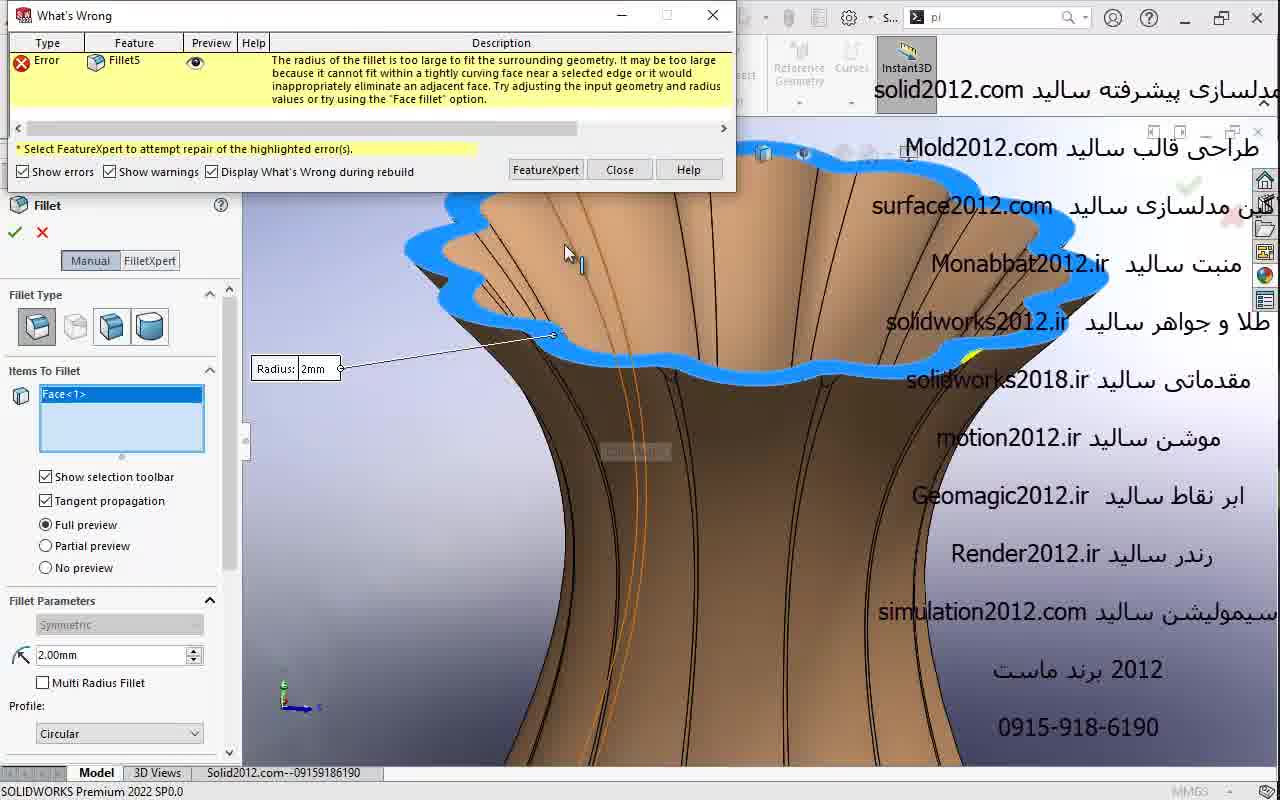
Task: Click scroll-right arrow in What's Wrong list
Action: (724, 128)
